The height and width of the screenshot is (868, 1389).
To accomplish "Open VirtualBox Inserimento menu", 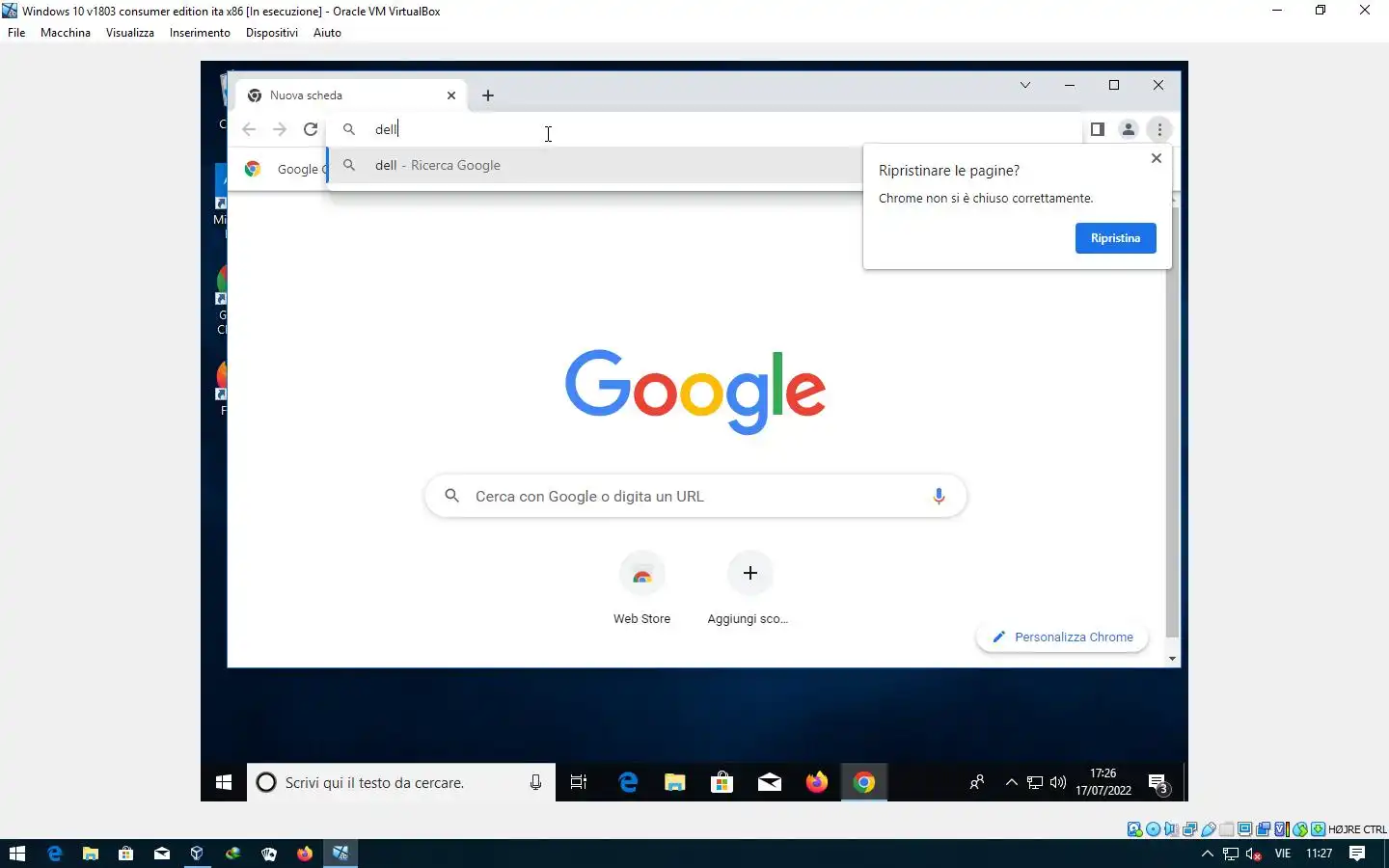I will (200, 33).
